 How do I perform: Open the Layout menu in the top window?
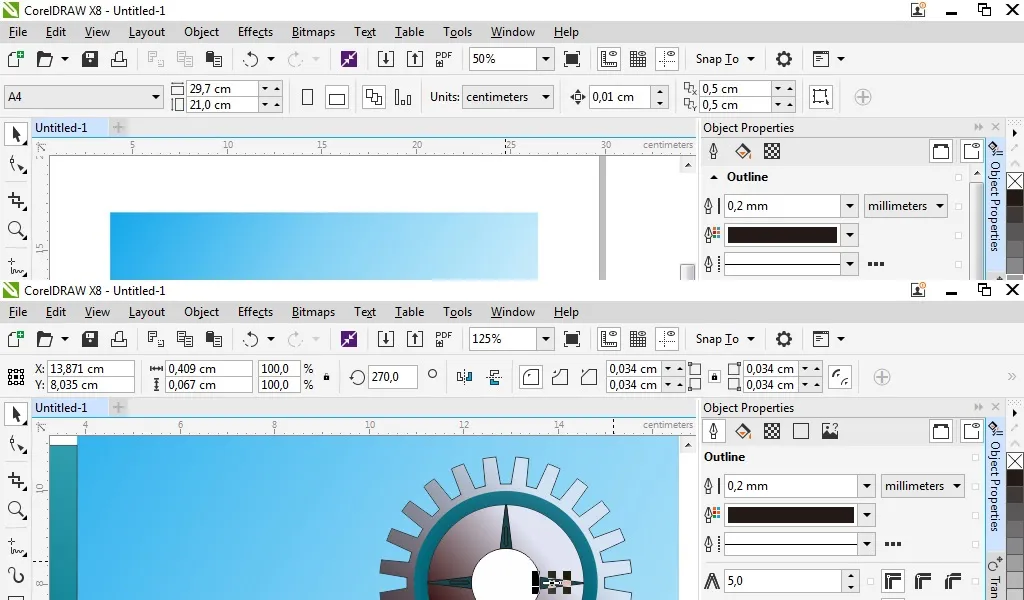coord(146,32)
